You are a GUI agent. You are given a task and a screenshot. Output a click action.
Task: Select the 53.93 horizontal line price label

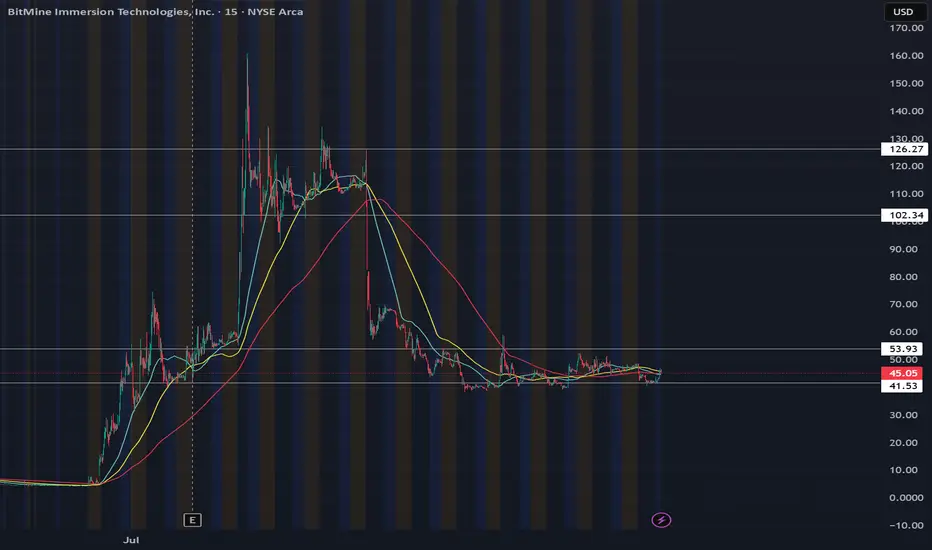point(902,349)
